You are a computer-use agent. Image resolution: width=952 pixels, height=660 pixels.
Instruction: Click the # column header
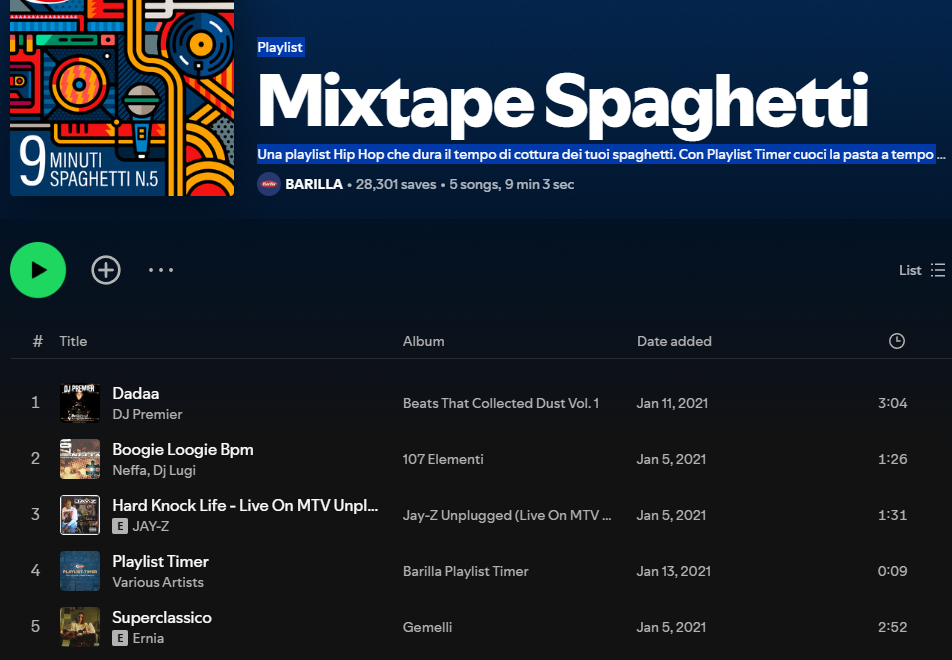[38, 341]
